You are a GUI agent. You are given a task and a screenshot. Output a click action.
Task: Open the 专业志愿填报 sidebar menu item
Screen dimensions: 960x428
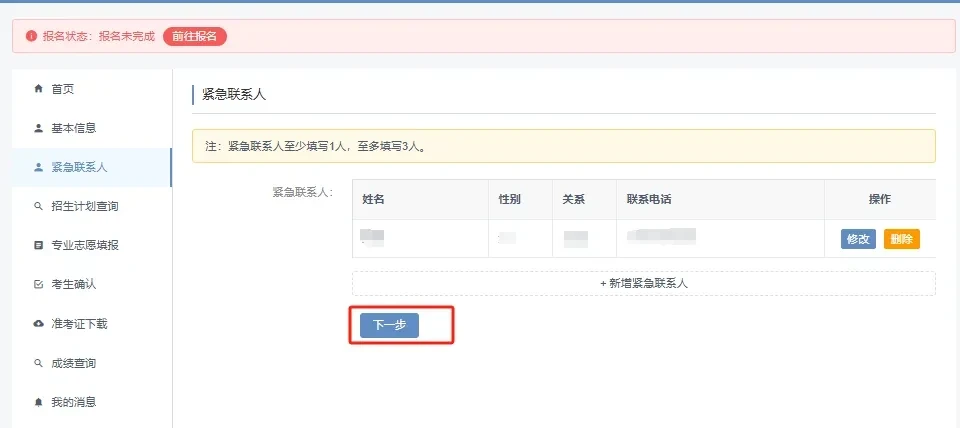(x=85, y=245)
